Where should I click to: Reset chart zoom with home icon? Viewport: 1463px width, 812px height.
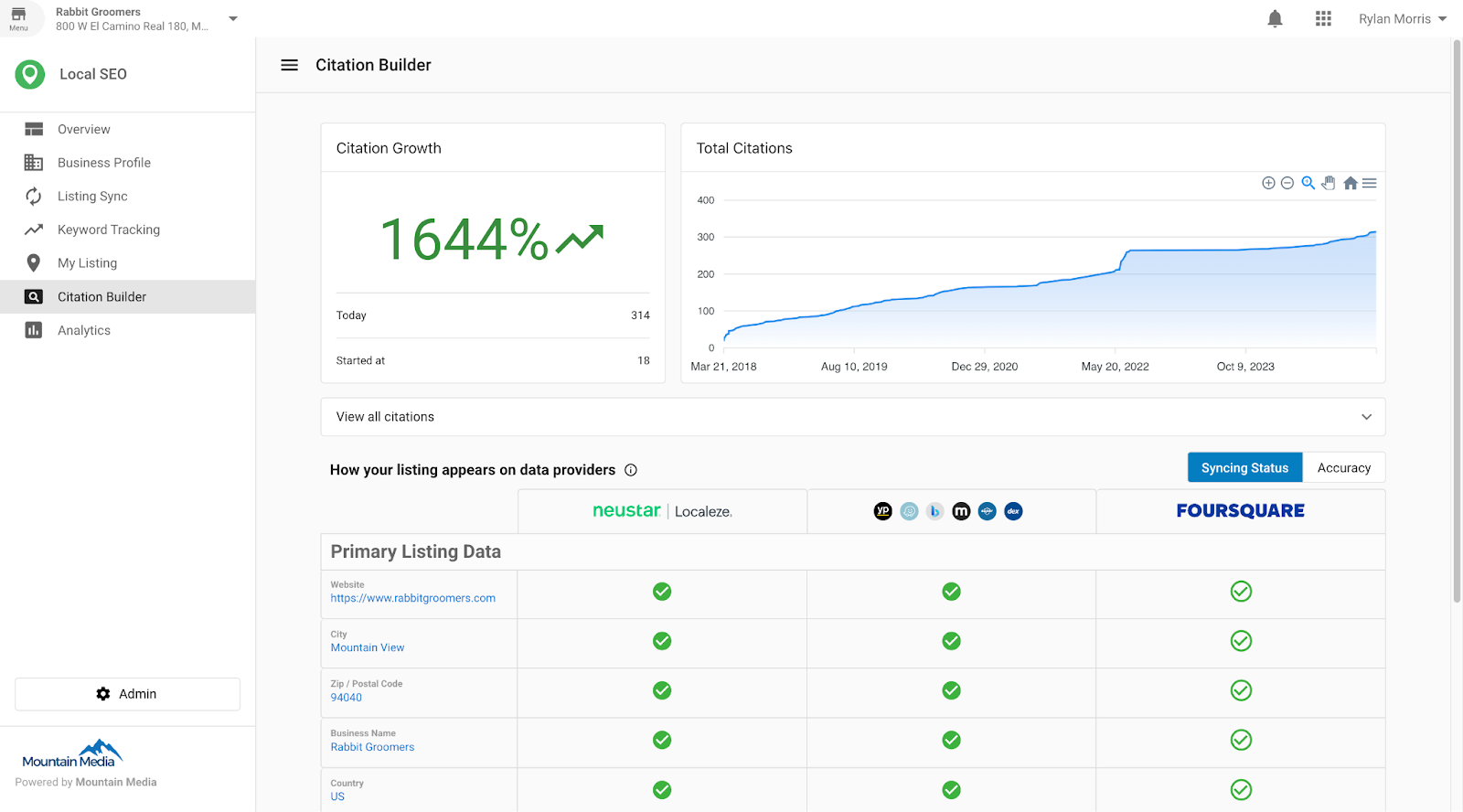click(1350, 183)
